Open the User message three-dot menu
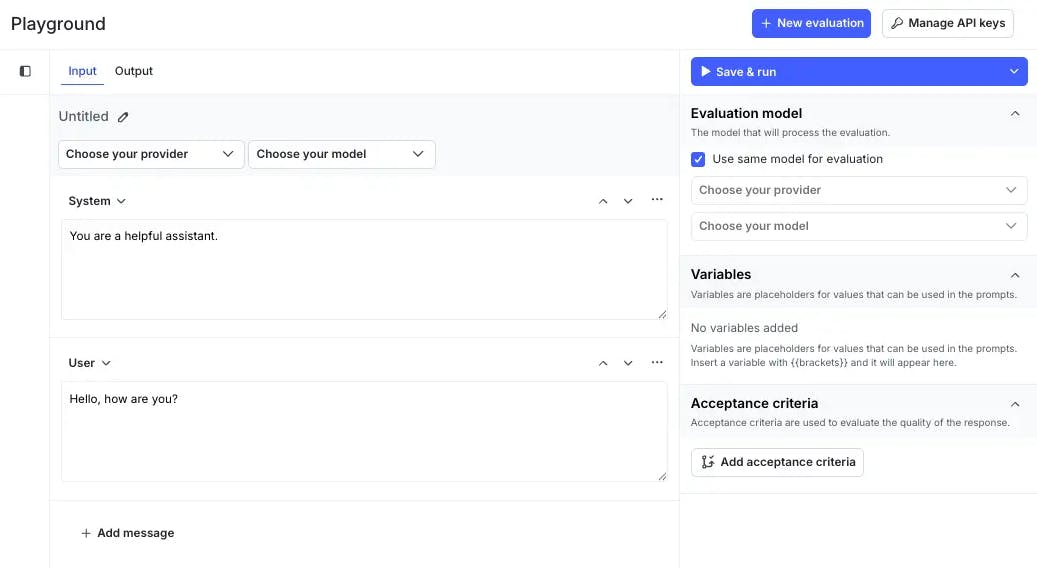Screen dimensions: 1037x568 point(657,362)
